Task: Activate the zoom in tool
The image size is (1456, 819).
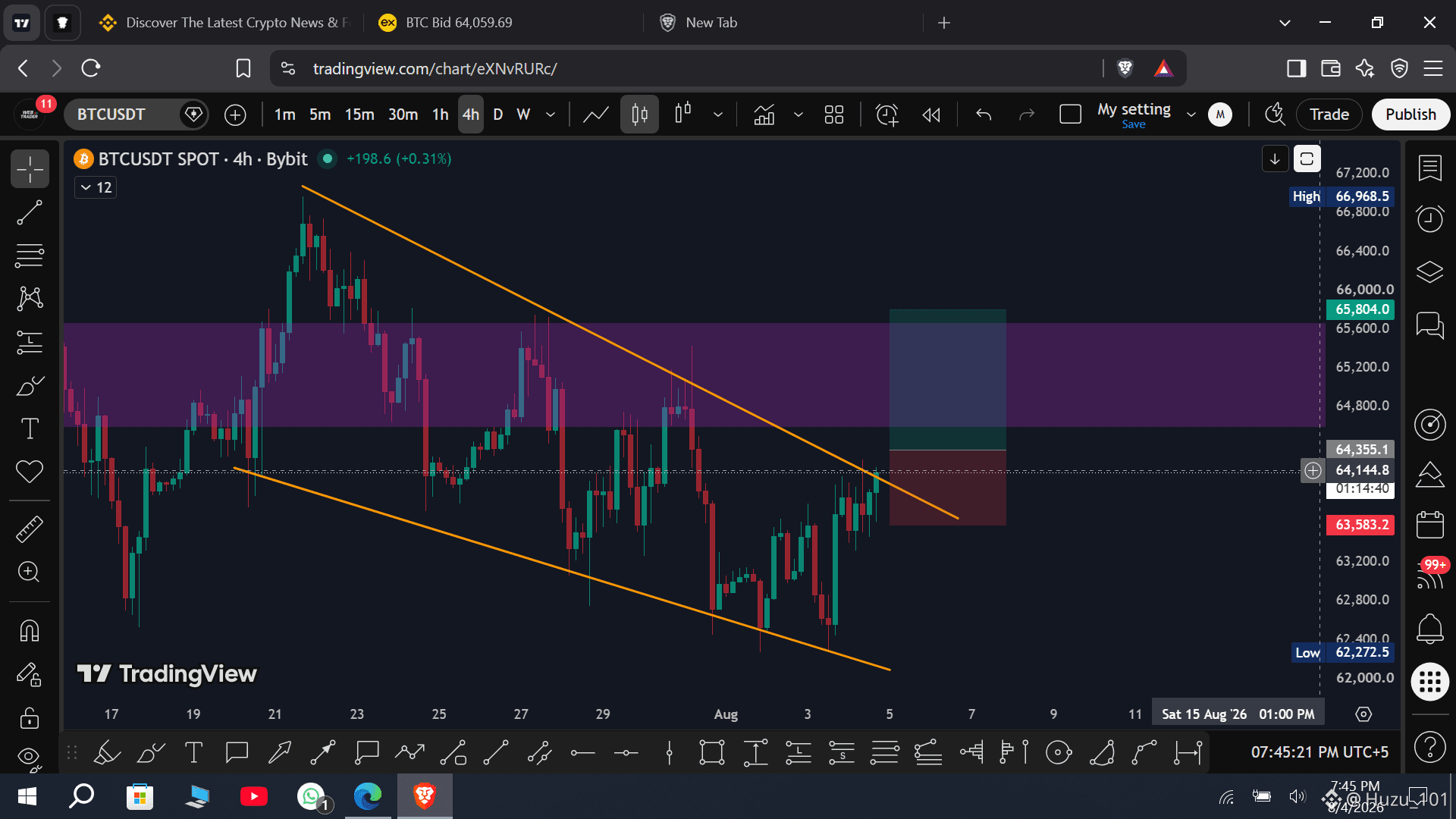Action: 30,572
